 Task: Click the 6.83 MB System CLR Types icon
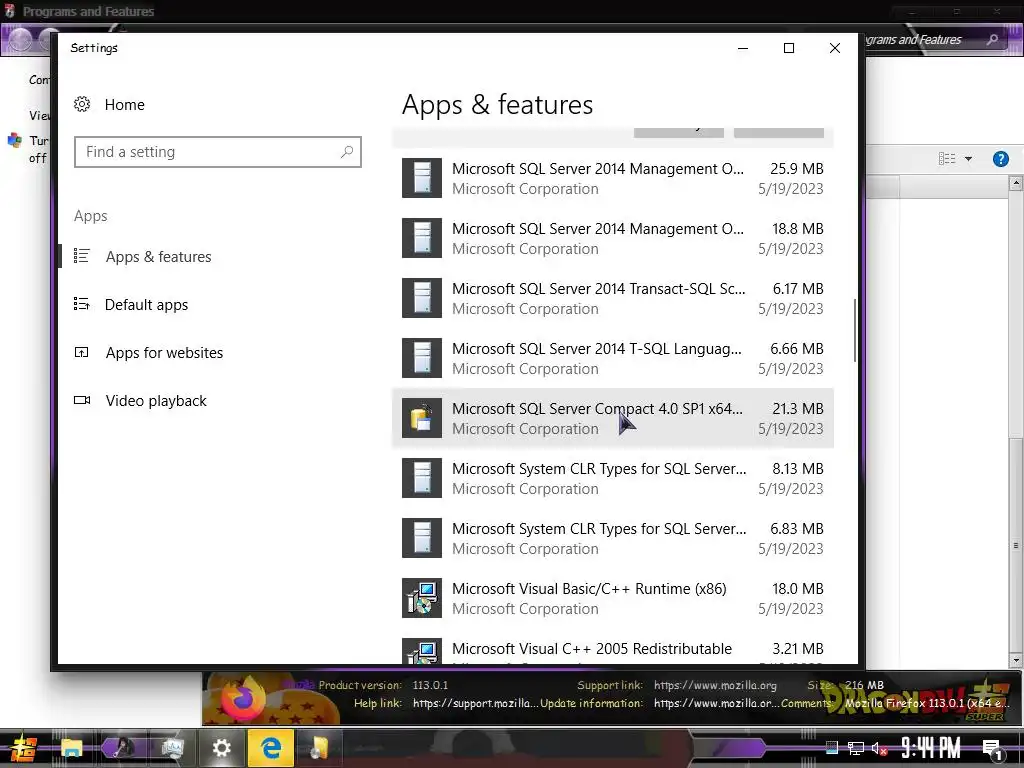(422, 538)
